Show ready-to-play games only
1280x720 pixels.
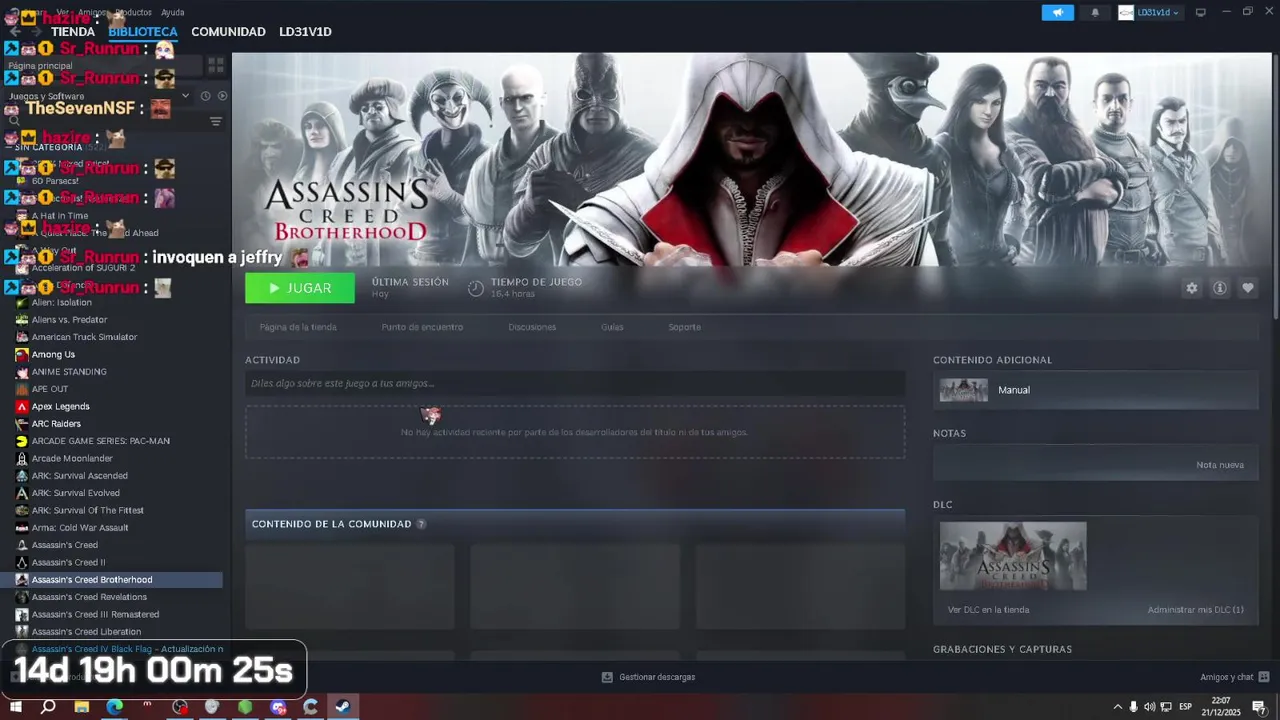coord(222,96)
